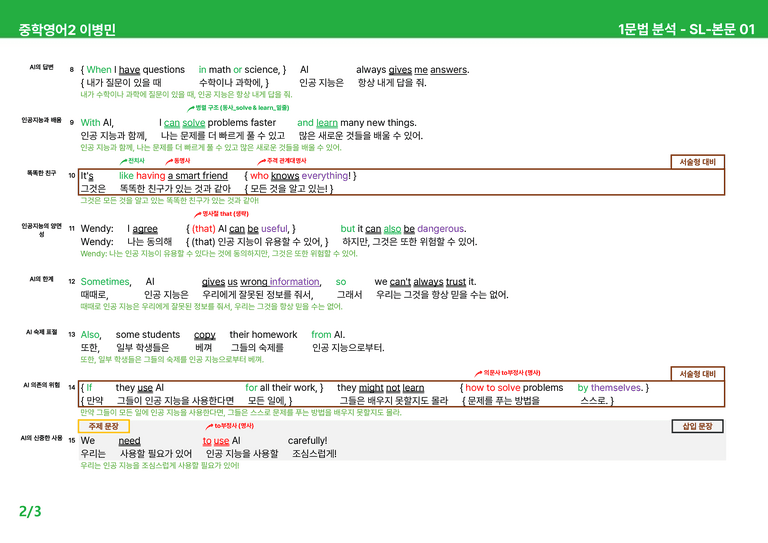Image resolution: width=768 pixels, height=543 pixels.
Task: Click the red annotation '동명사'
Action: (x=178, y=161)
